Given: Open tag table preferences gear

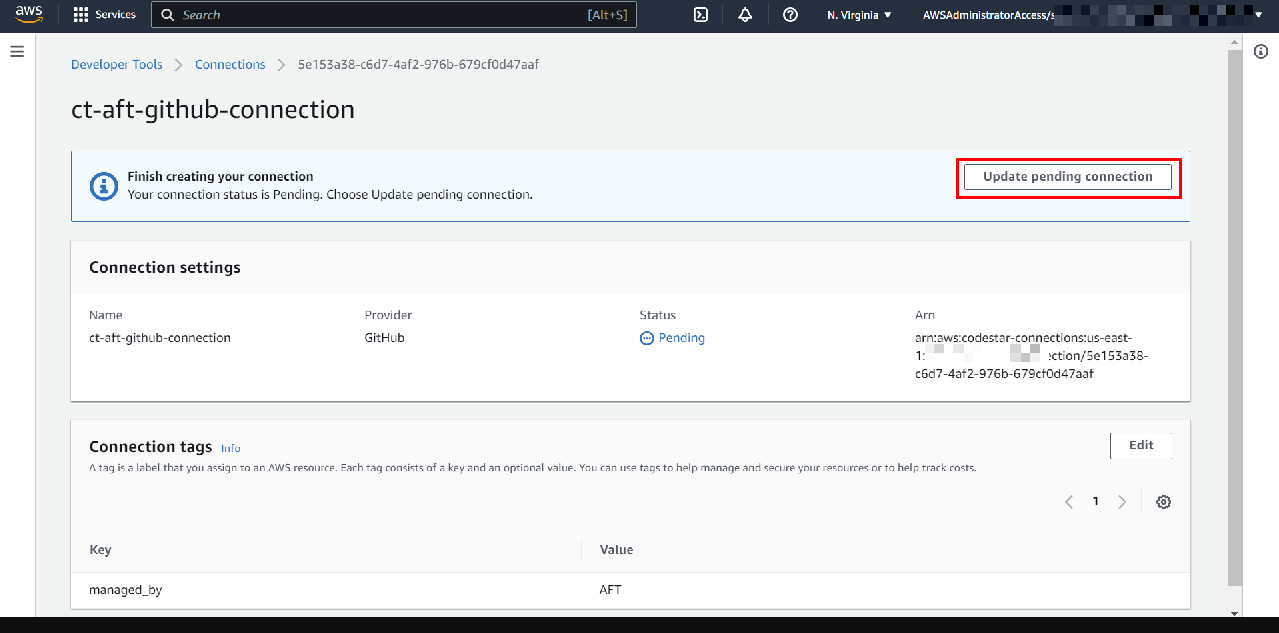Looking at the screenshot, I should point(1163,502).
